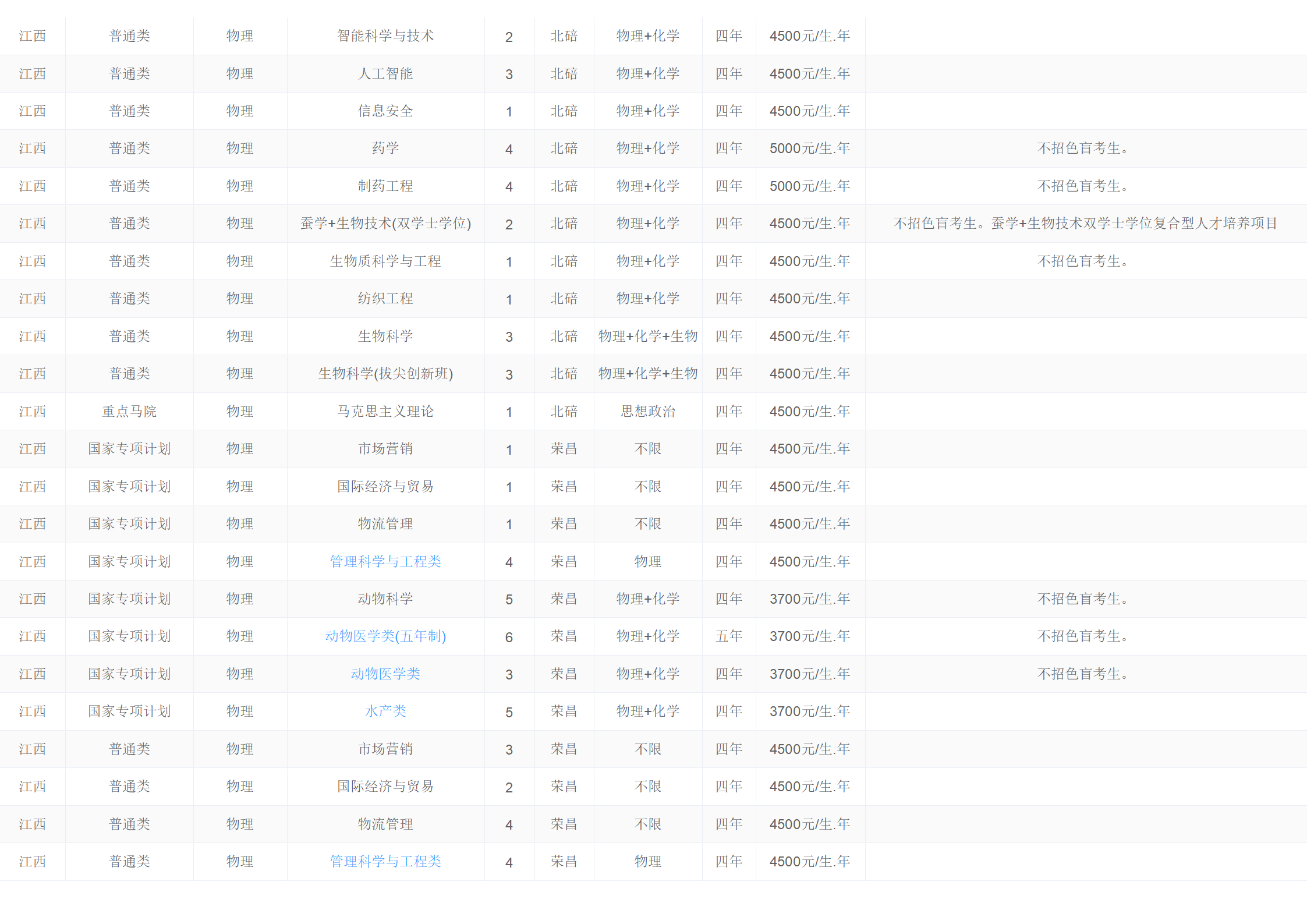Click 5000元/生.年 tuition in 药学 row
Screen dimensions: 1307x924
pyautogui.click(x=809, y=148)
